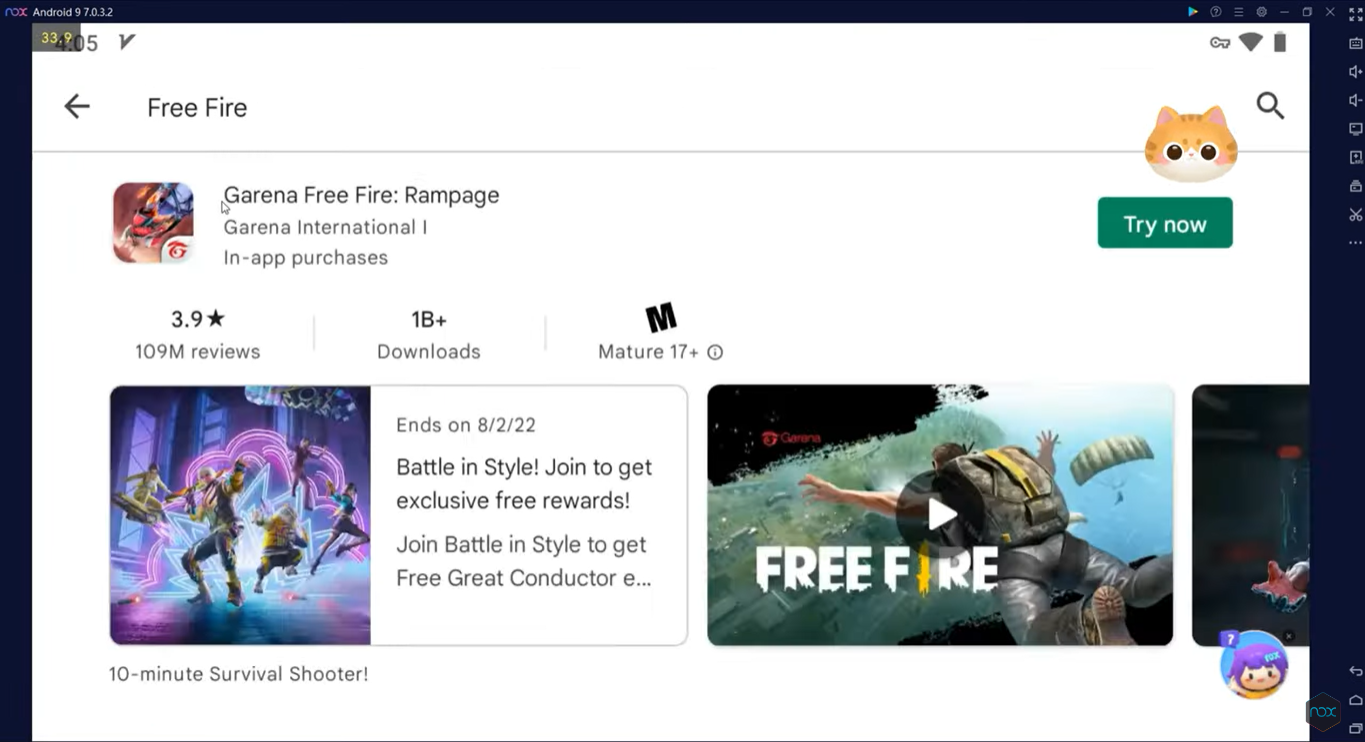Open the Nox screenshot scissors tool

click(x=1355, y=215)
